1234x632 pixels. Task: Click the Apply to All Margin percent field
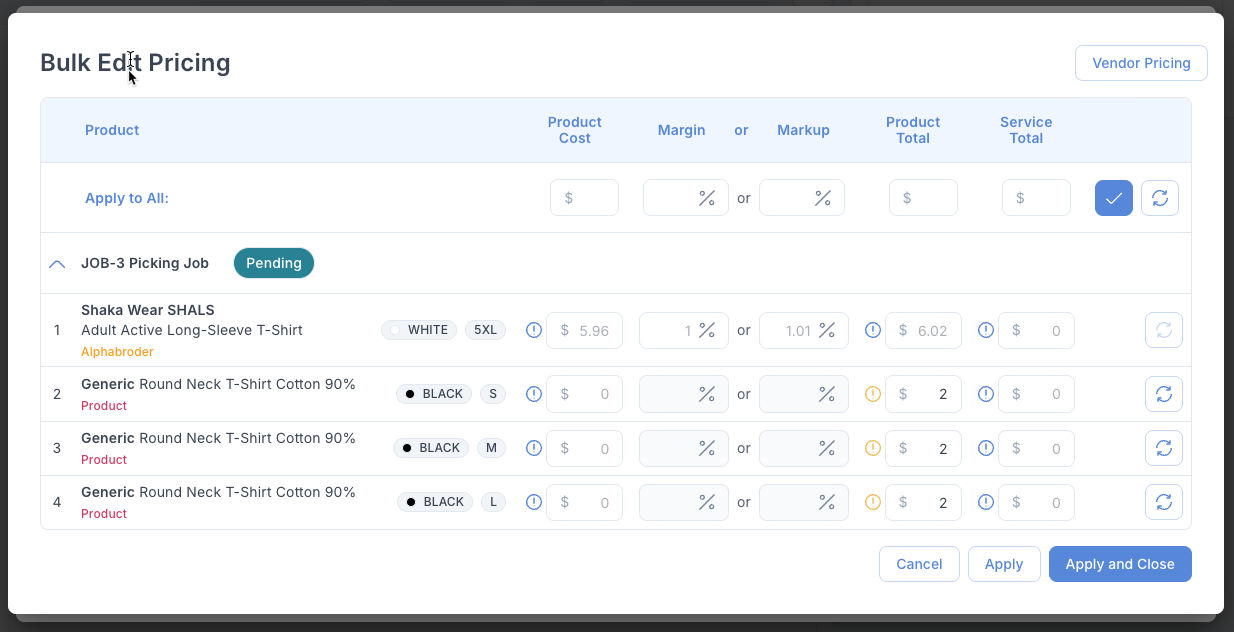[x=675, y=198]
